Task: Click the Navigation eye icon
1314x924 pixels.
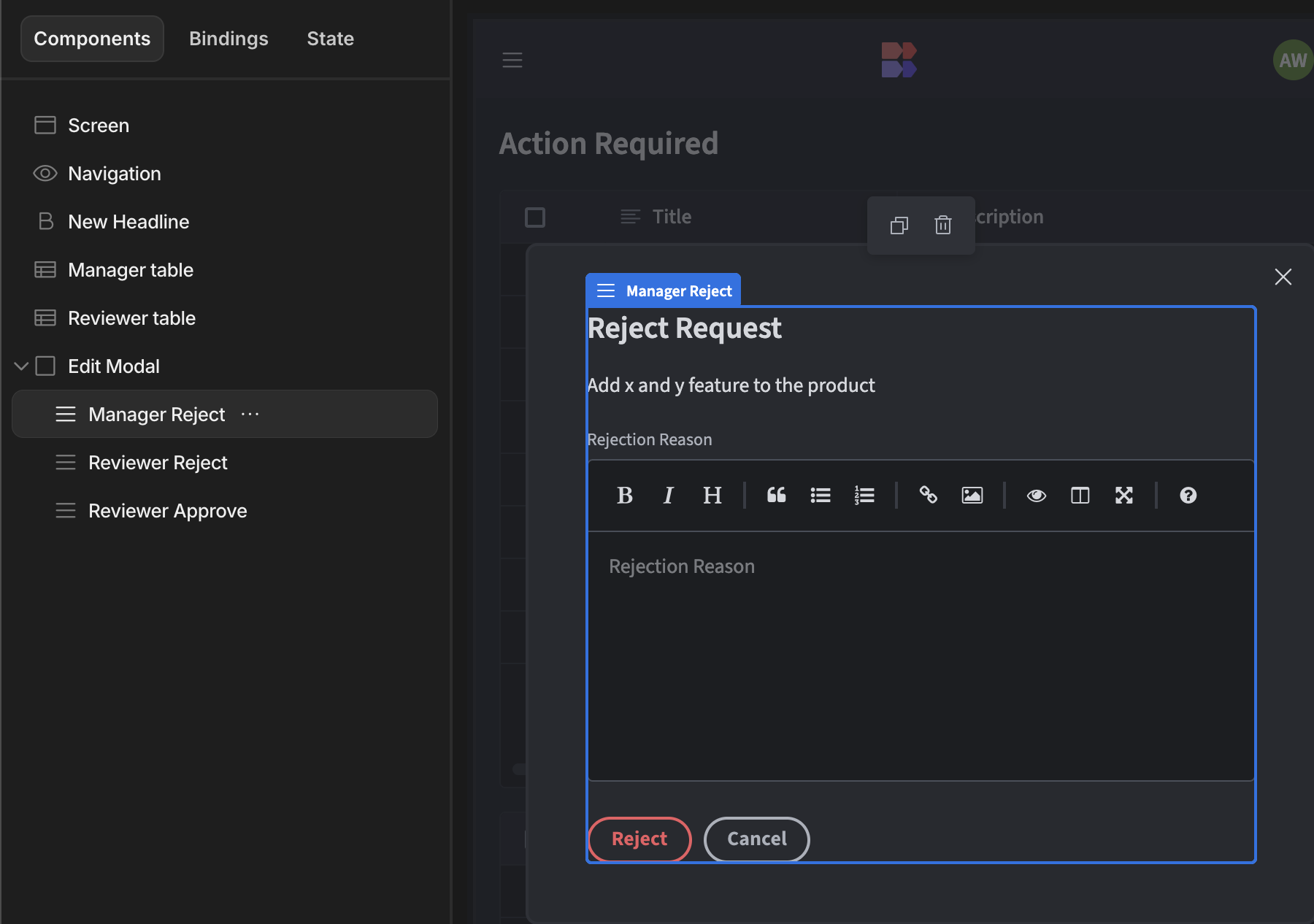Action: [45, 174]
